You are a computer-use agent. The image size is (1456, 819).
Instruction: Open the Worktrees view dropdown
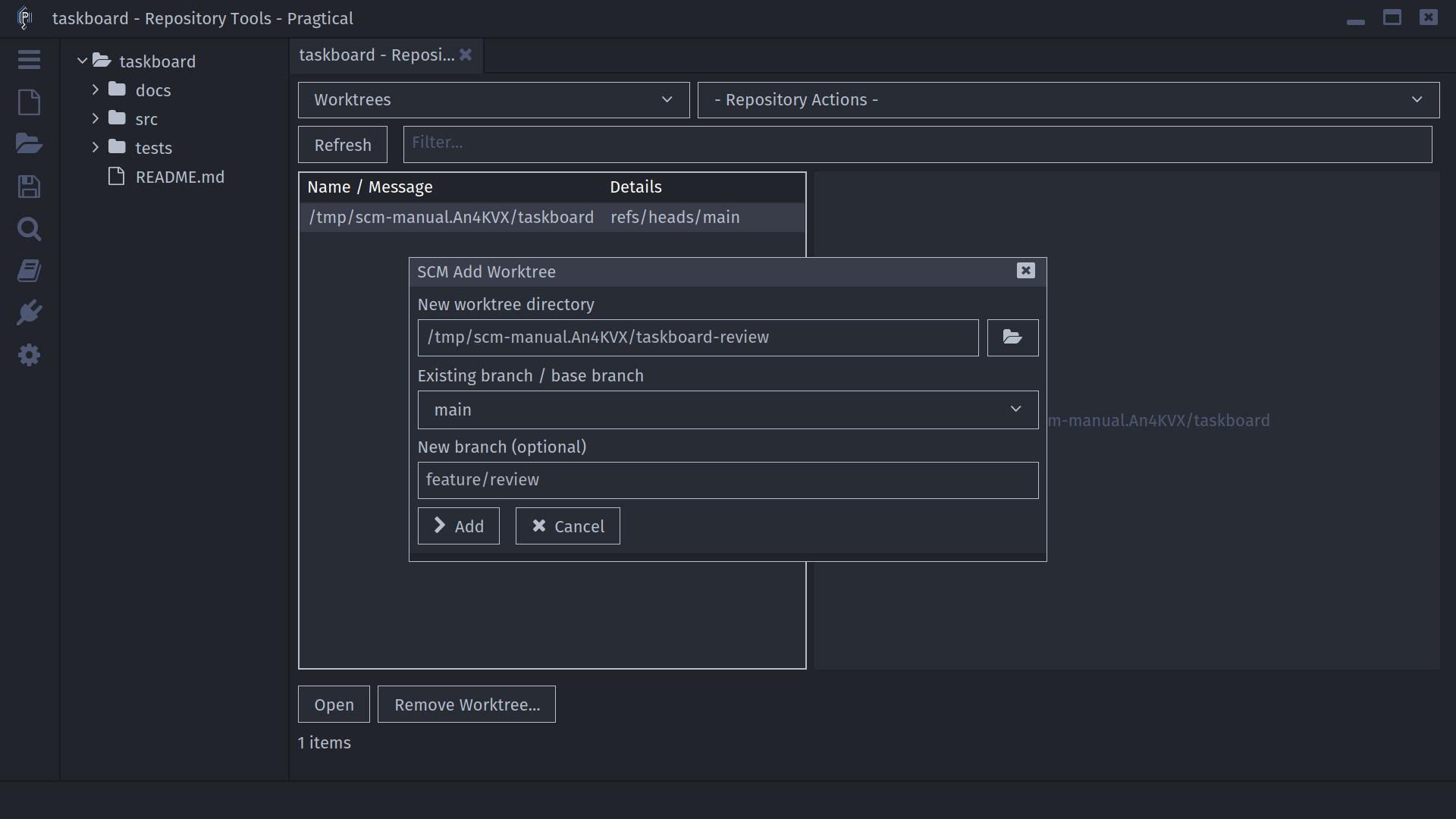(x=494, y=100)
